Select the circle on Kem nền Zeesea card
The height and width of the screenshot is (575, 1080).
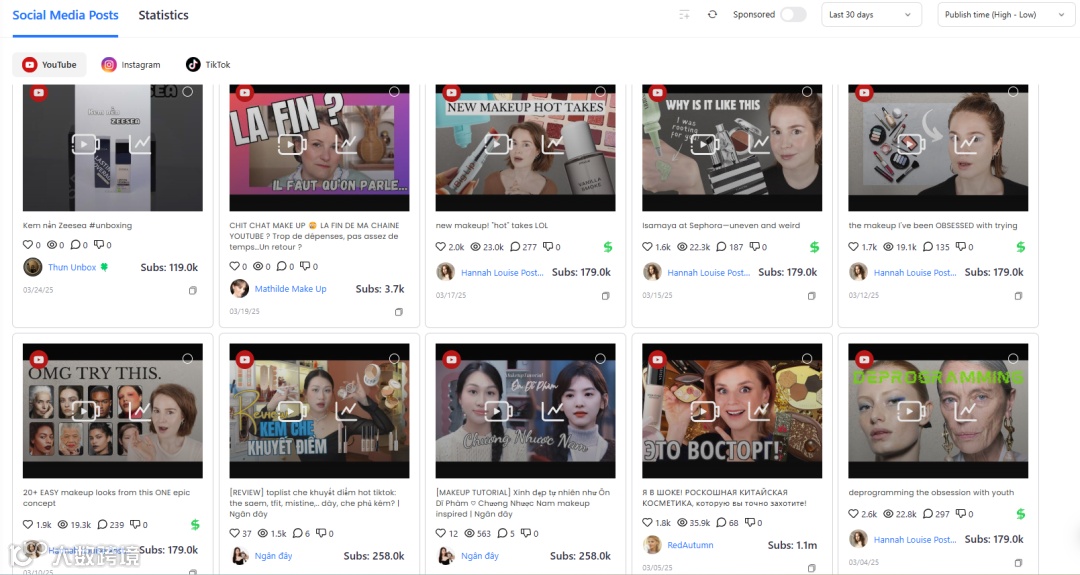(187, 92)
